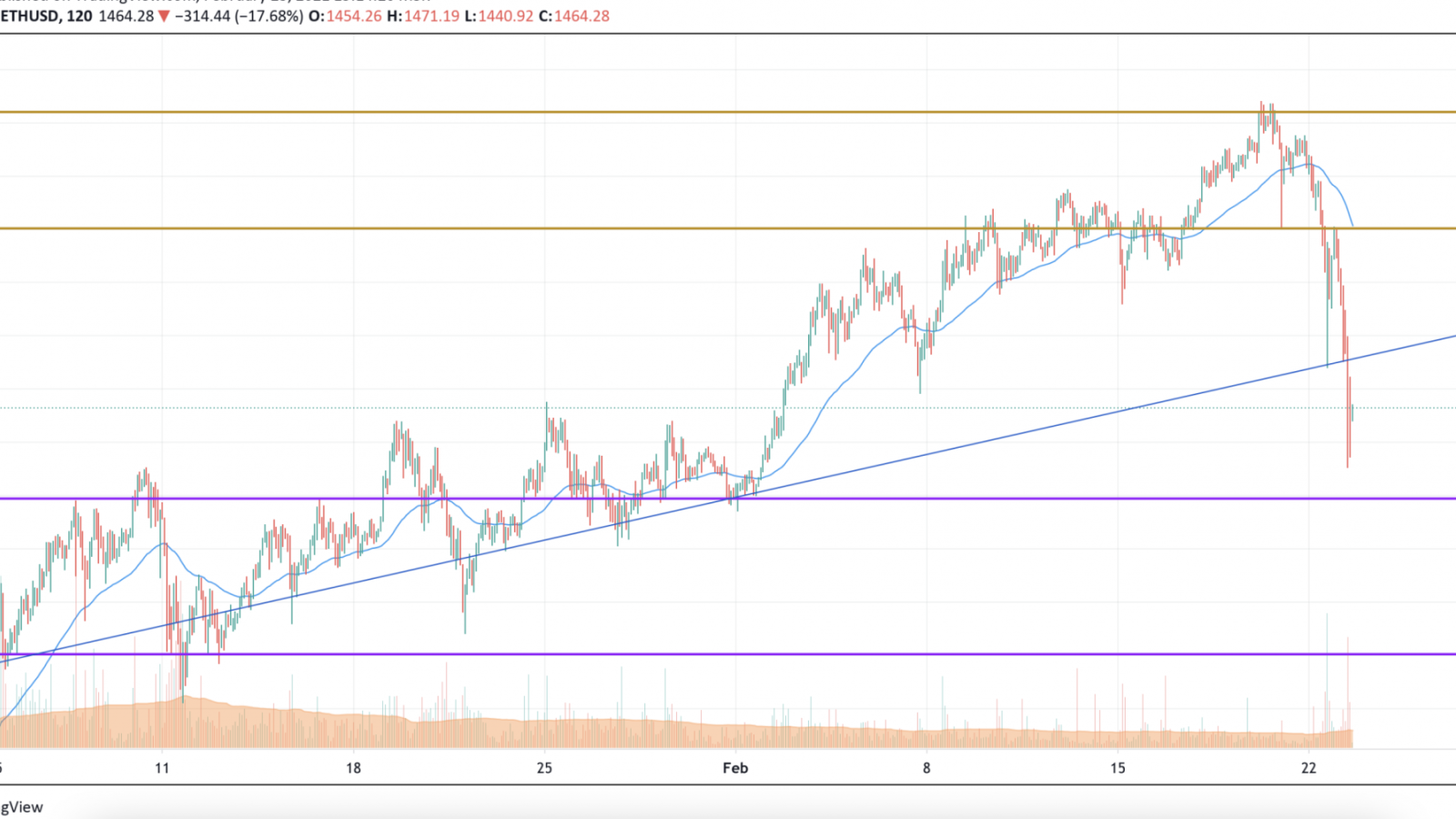Click the high value H:1471.19
Viewport: 1456px width, 819px height.
click(x=423, y=16)
